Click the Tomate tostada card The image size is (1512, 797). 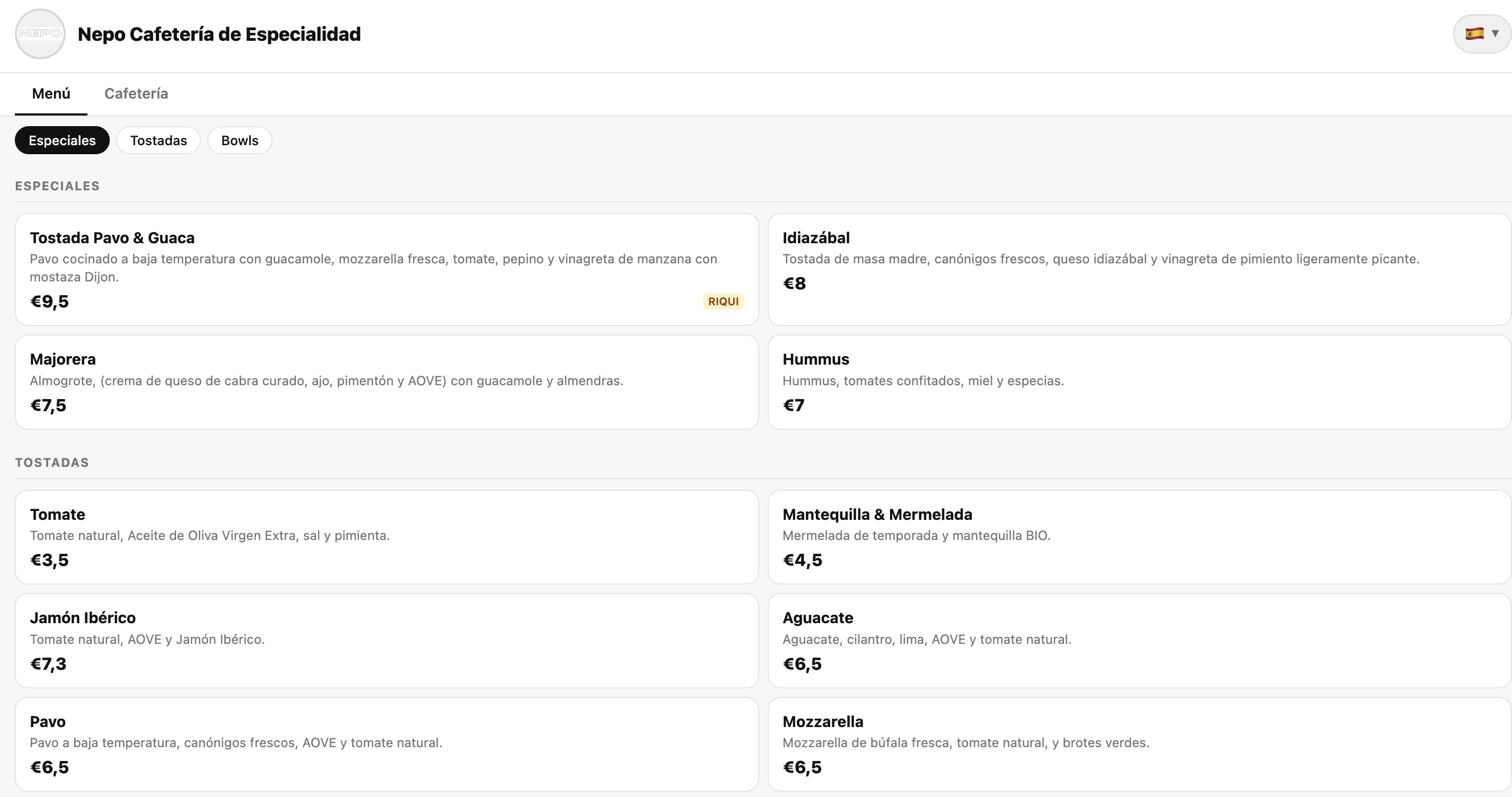coord(386,536)
